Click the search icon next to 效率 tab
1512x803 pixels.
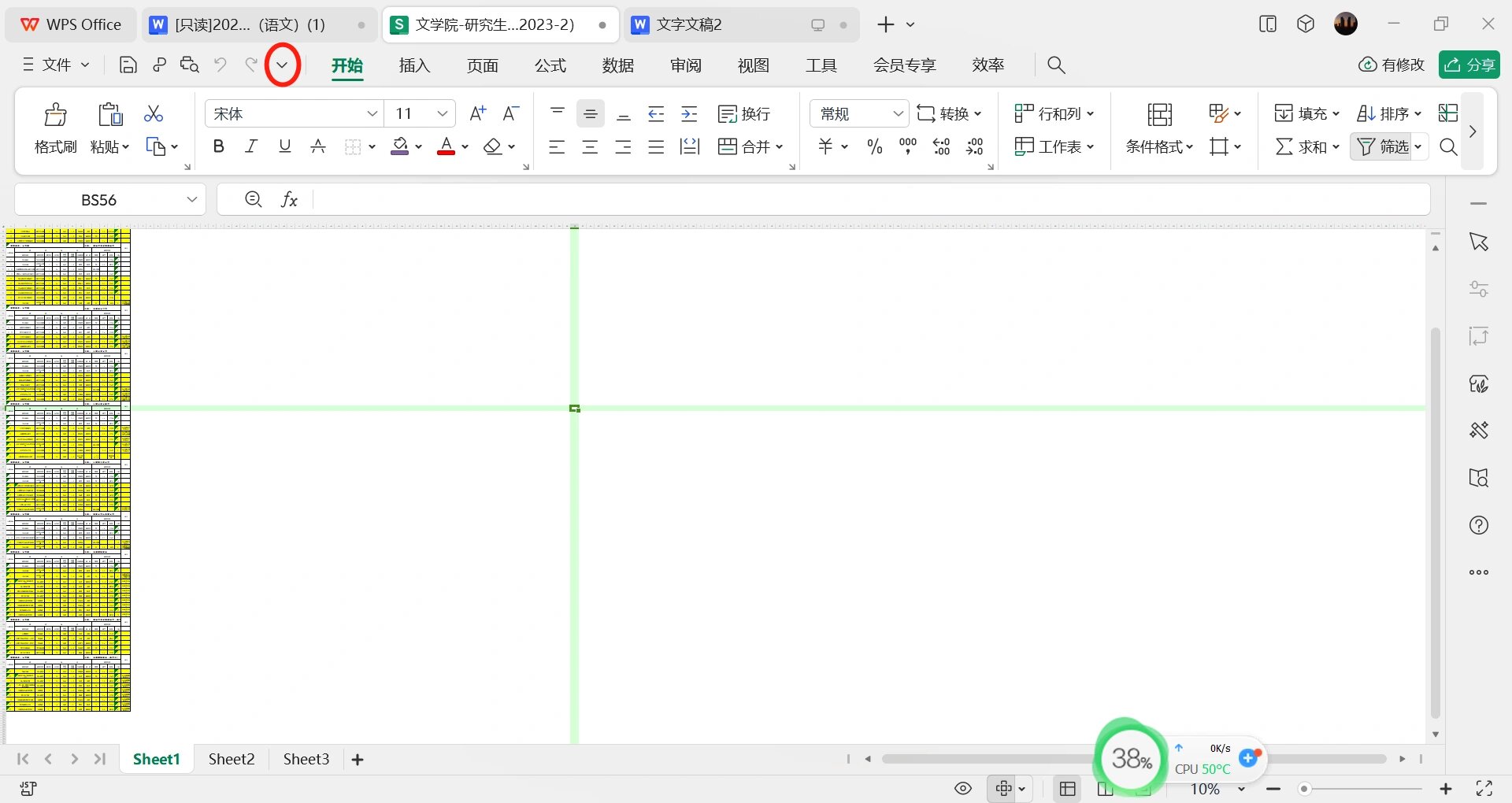(1056, 65)
